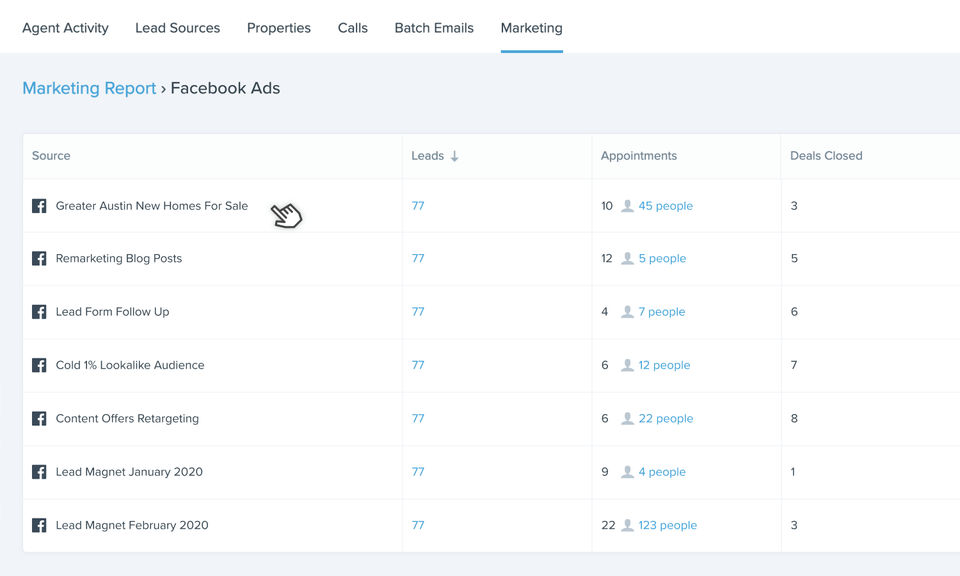Screen dimensions: 960x576
Task: Open the Calls tab
Action: point(352,28)
